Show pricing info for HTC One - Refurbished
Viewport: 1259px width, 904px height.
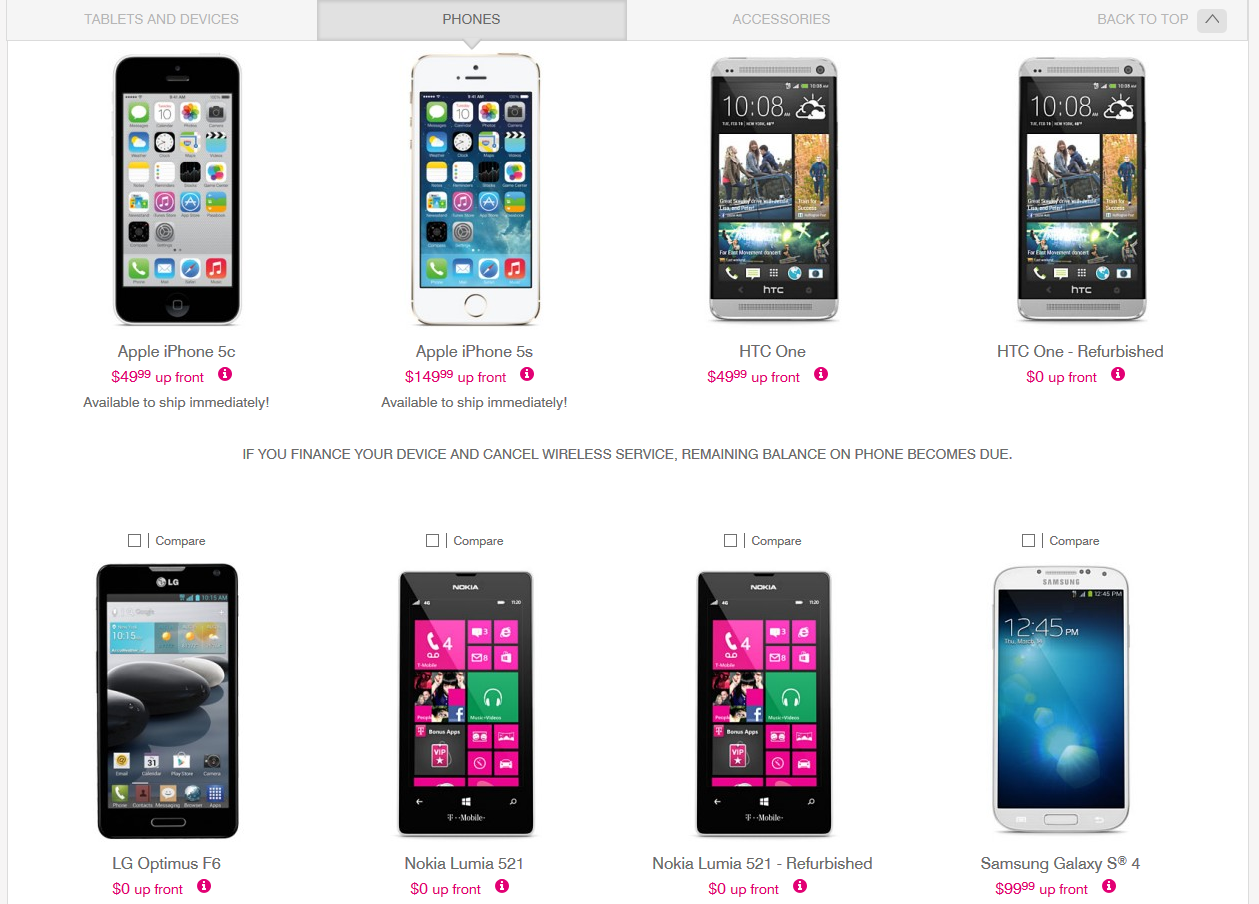click(1118, 374)
